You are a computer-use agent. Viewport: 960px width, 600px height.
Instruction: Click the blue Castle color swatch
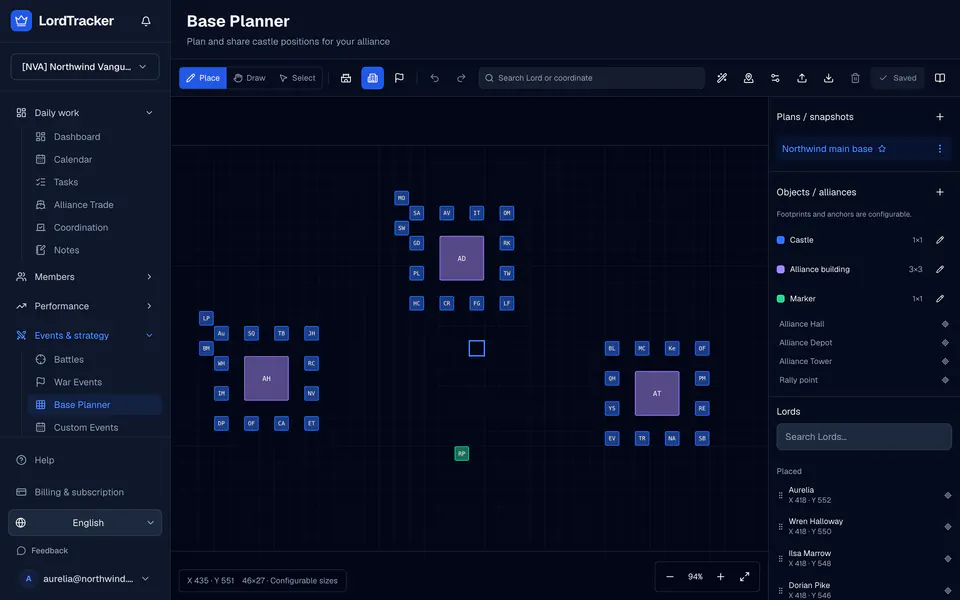781,240
